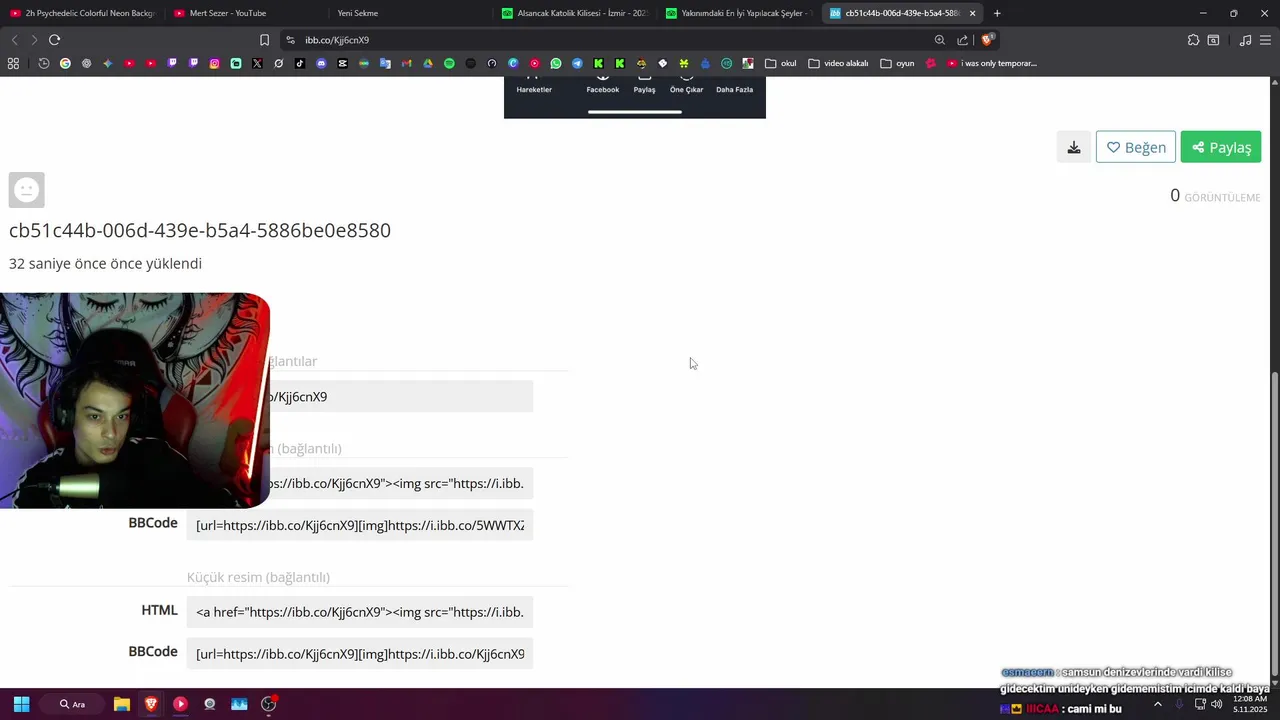Switch to Yakınımdaki En İyi Yapılacak Şeyler tab

(x=738, y=13)
